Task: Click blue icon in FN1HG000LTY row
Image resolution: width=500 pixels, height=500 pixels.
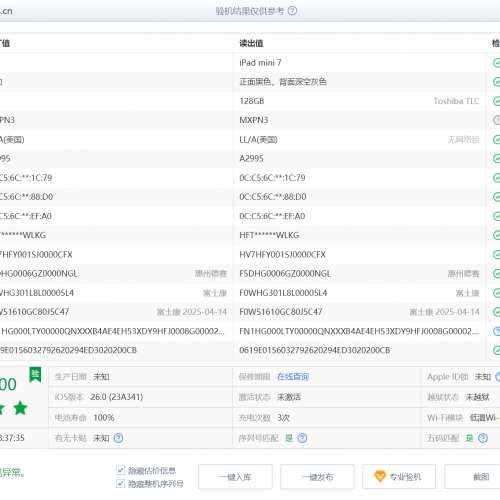Action: pyautogui.click(x=496, y=331)
